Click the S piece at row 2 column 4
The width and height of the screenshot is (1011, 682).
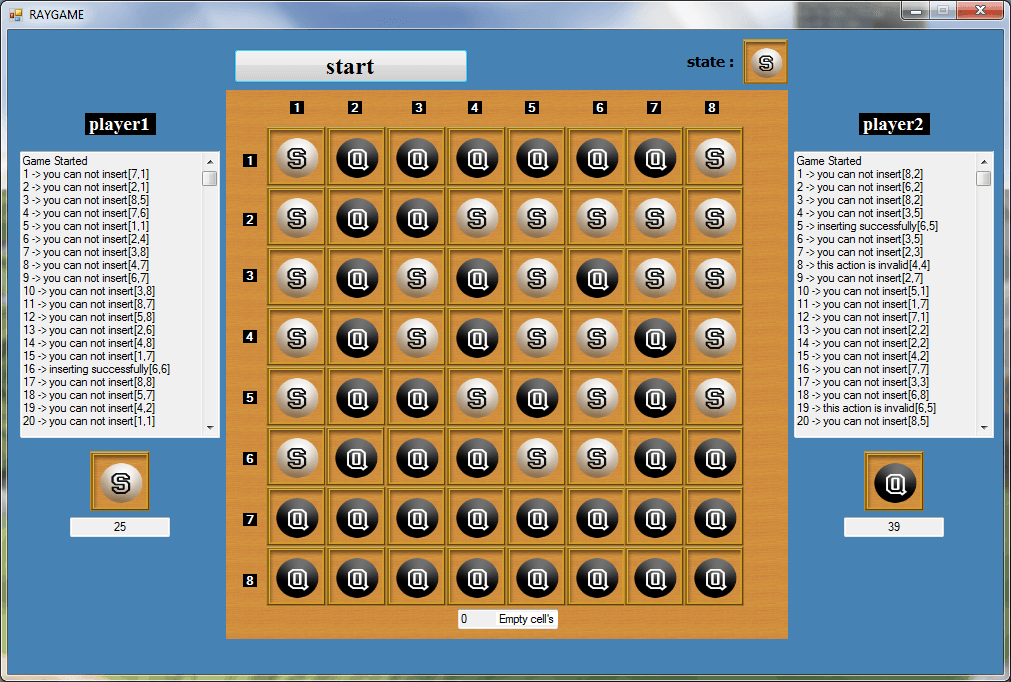pos(477,219)
